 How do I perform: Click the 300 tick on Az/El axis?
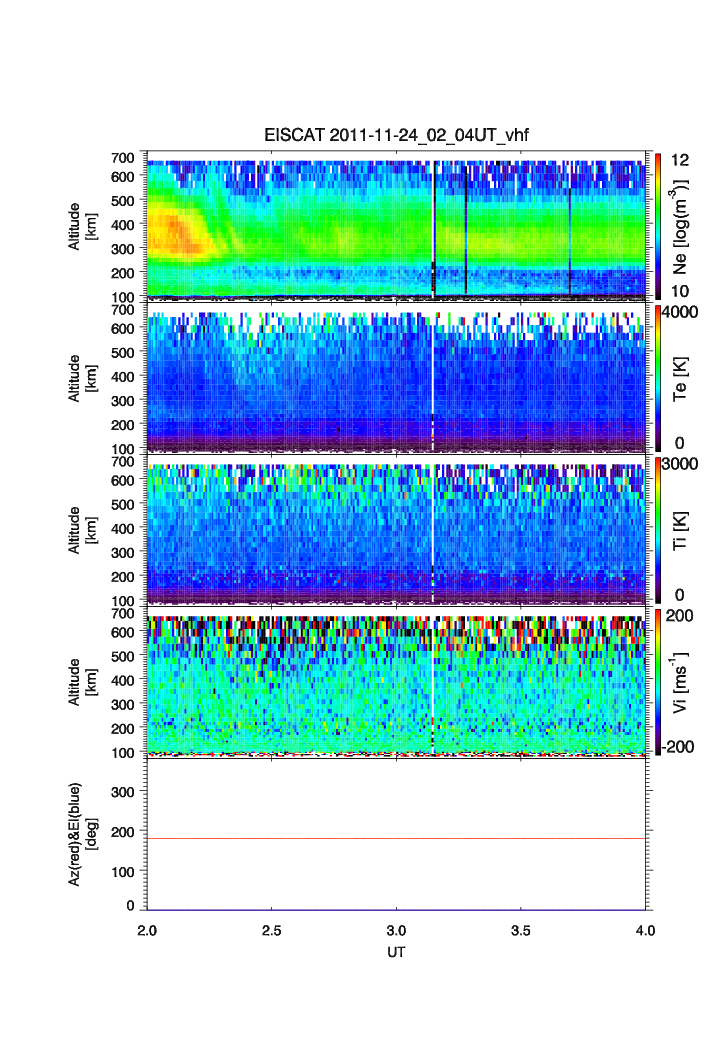(x=123, y=791)
